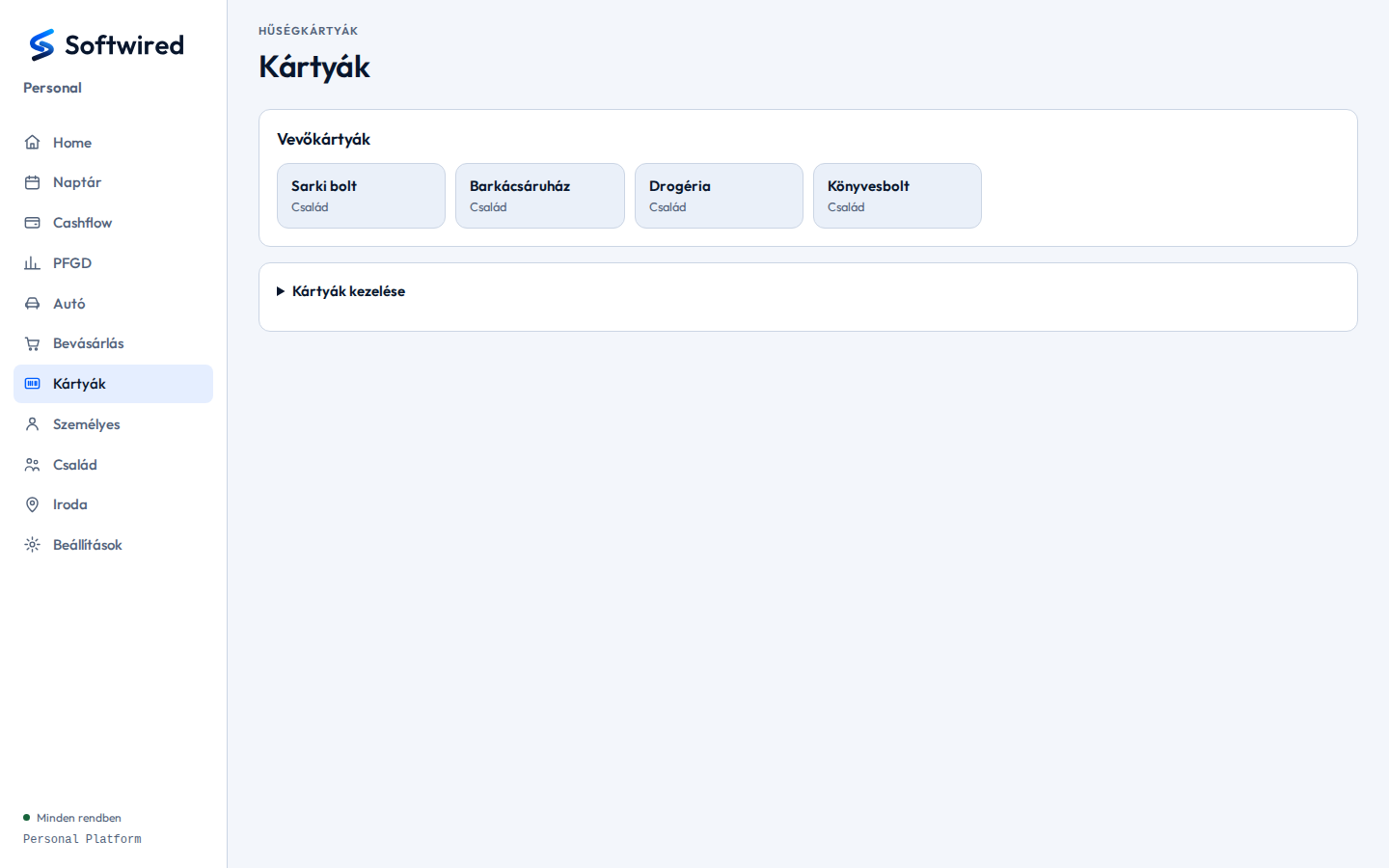Viewport: 1389px width, 868px height.
Task: Click the Minden rendben status text
Action: tap(79, 818)
